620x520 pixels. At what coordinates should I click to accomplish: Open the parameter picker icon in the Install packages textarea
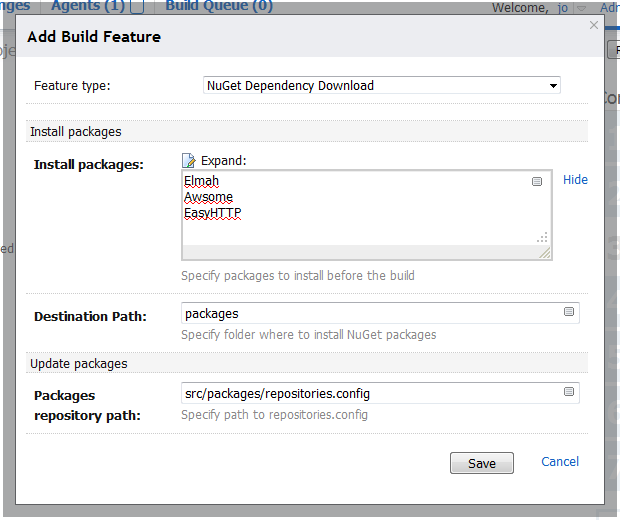pos(537,182)
